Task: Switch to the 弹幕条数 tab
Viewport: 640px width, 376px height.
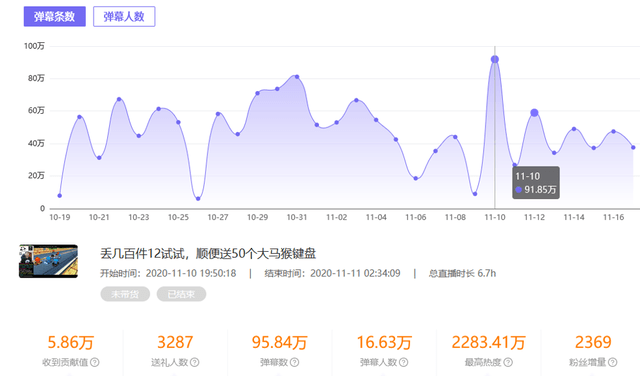Action: [x=55, y=17]
